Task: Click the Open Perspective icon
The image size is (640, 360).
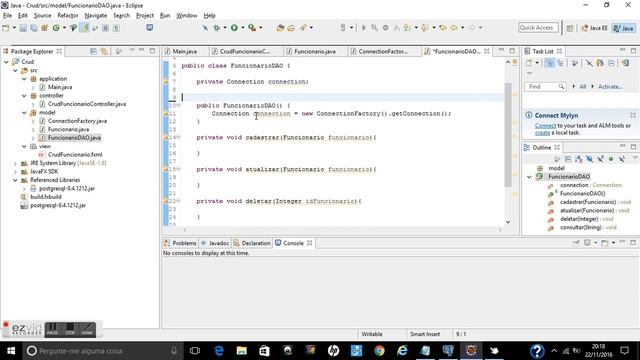Action: [x=570, y=28]
